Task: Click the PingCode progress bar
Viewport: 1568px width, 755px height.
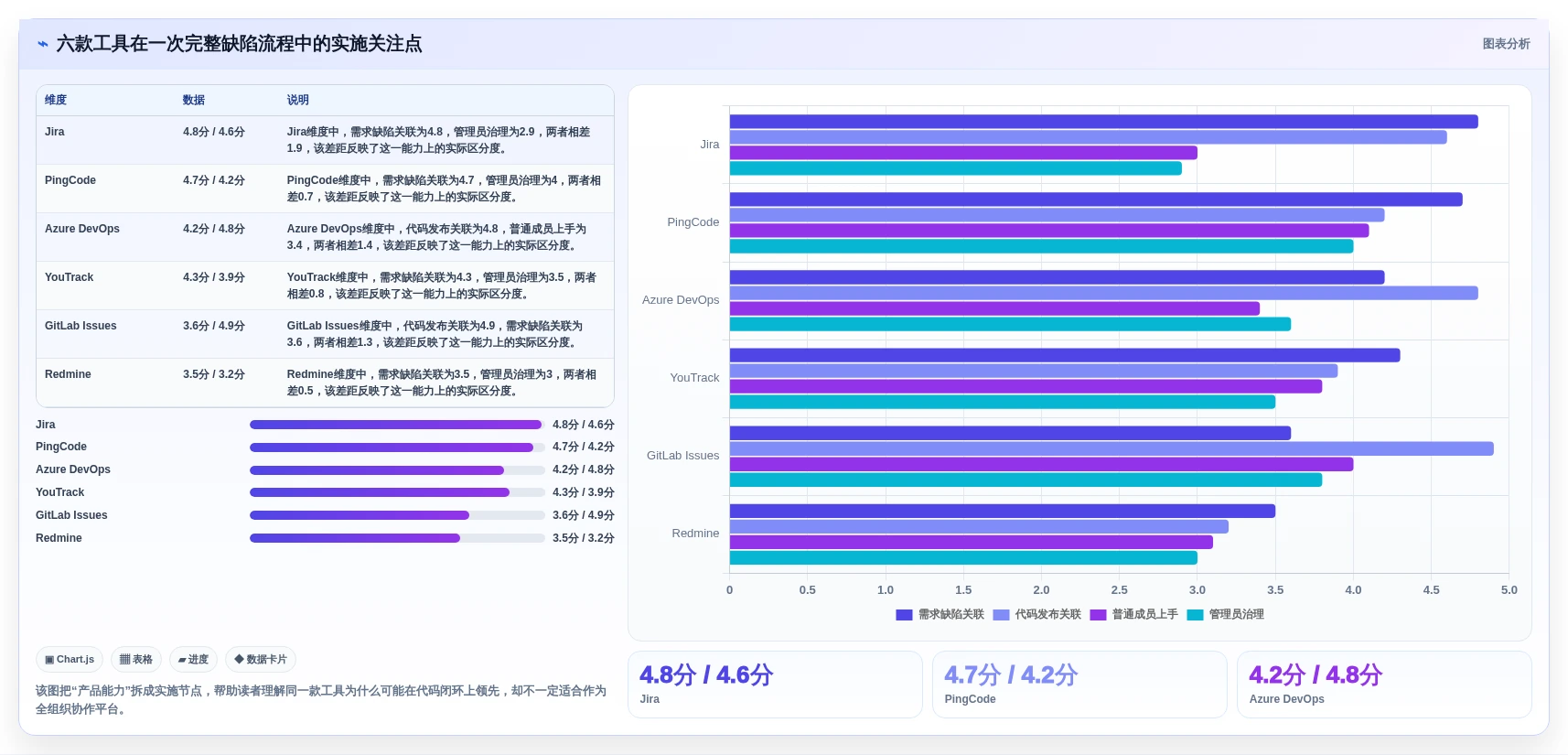Action: tap(397, 448)
